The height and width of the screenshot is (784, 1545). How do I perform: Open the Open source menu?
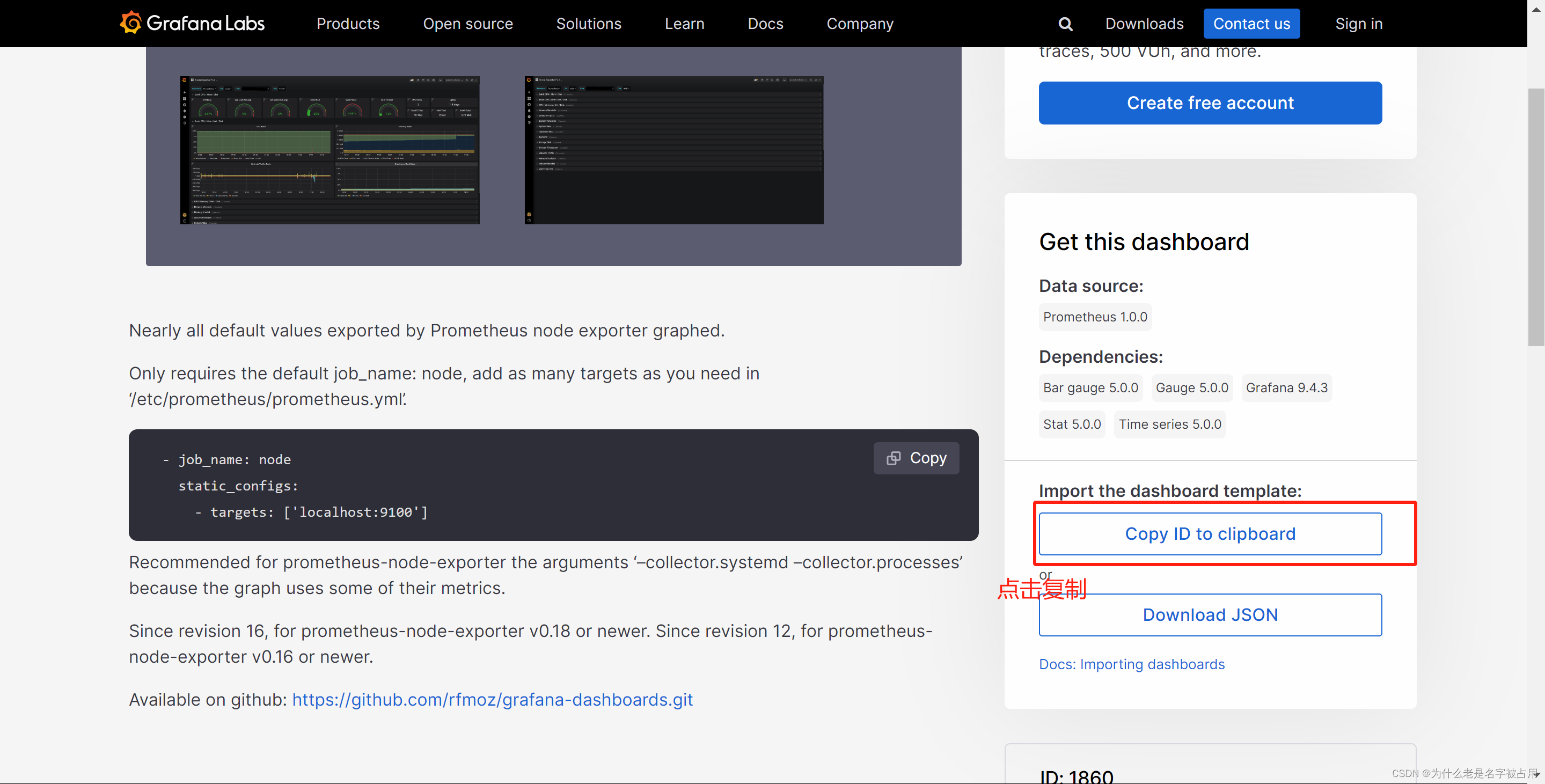tap(468, 24)
